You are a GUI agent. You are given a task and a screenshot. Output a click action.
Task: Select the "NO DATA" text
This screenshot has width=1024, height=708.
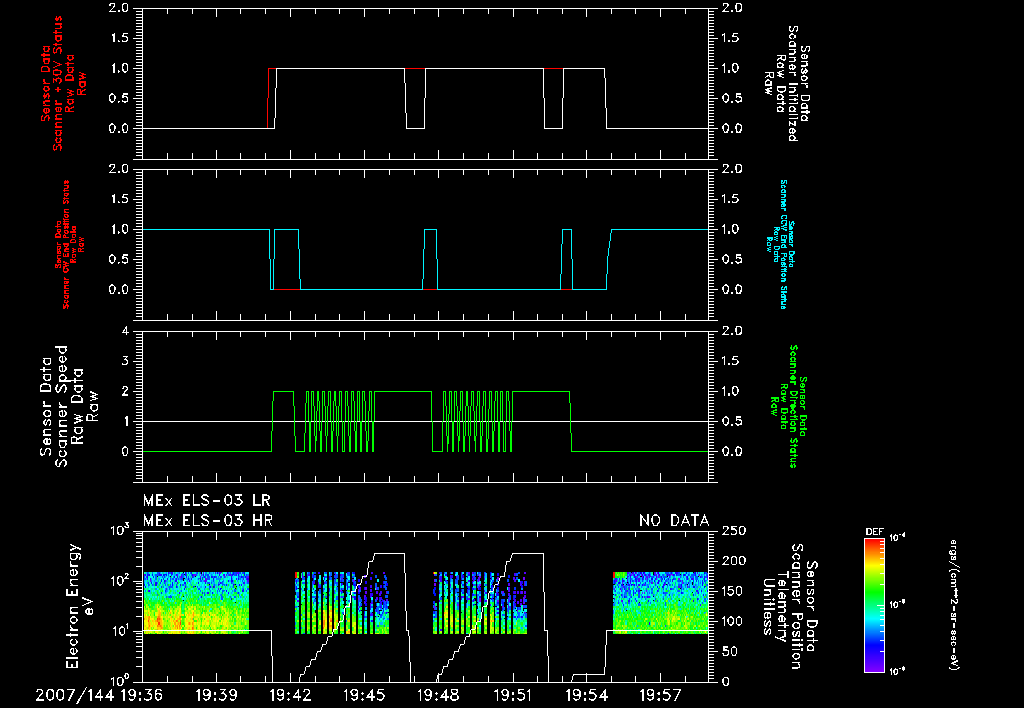[674, 521]
